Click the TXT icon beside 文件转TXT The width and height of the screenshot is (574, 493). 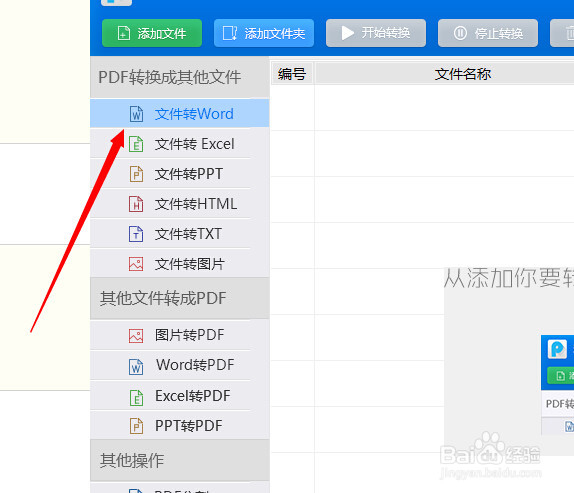point(136,234)
